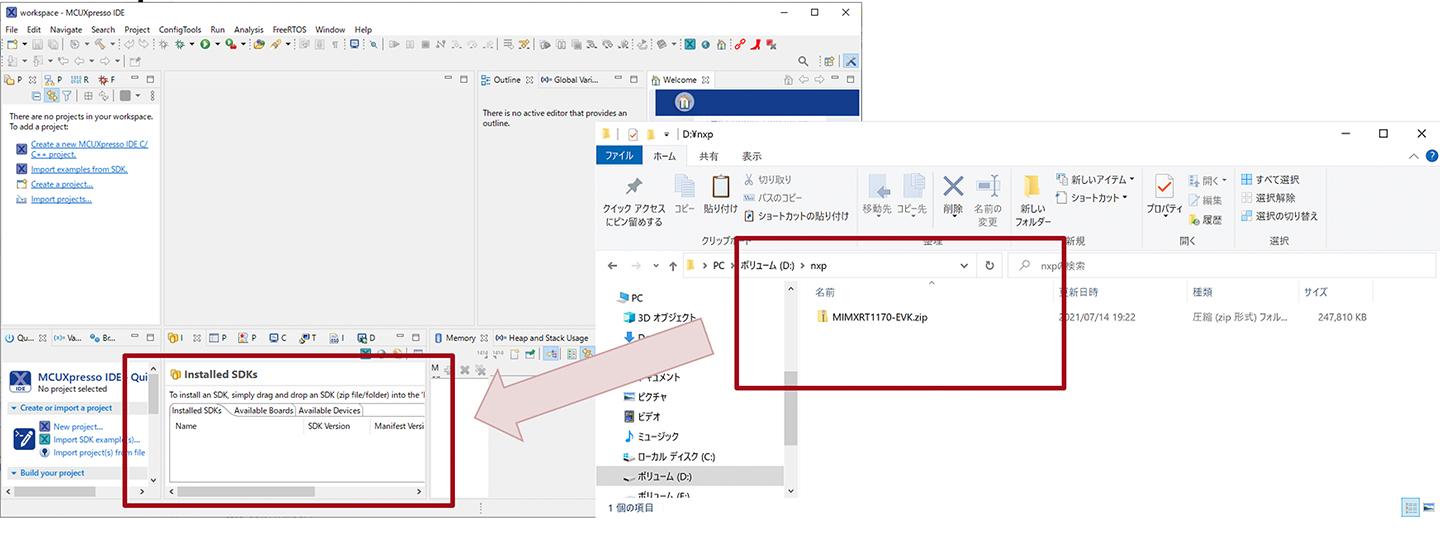
Task: Click the Filter icon in Project Explorer toolbar
Action: pos(67,96)
